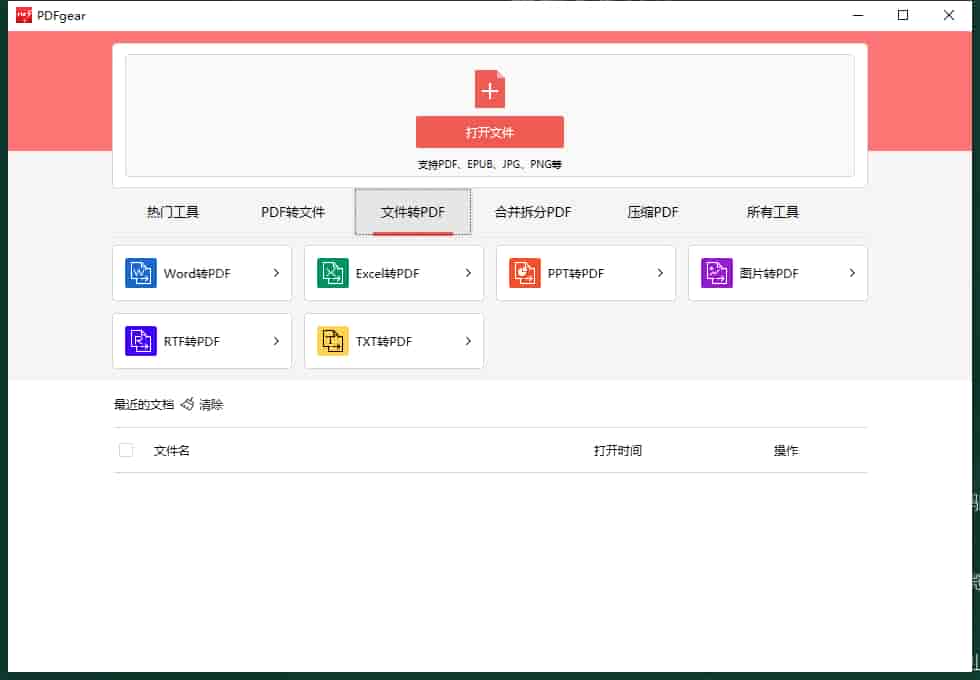
Task: Click the 打开时间 column header
Action: coord(618,451)
